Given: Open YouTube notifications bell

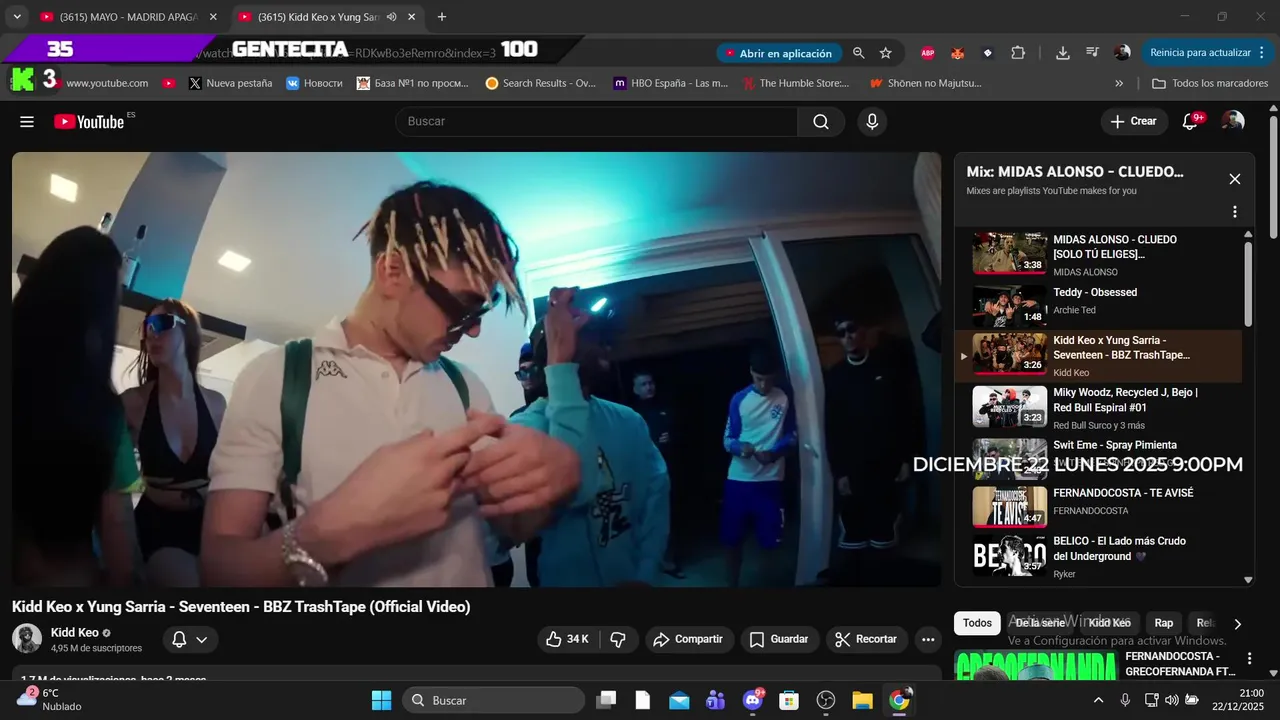Looking at the screenshot, I should 1190,121.
